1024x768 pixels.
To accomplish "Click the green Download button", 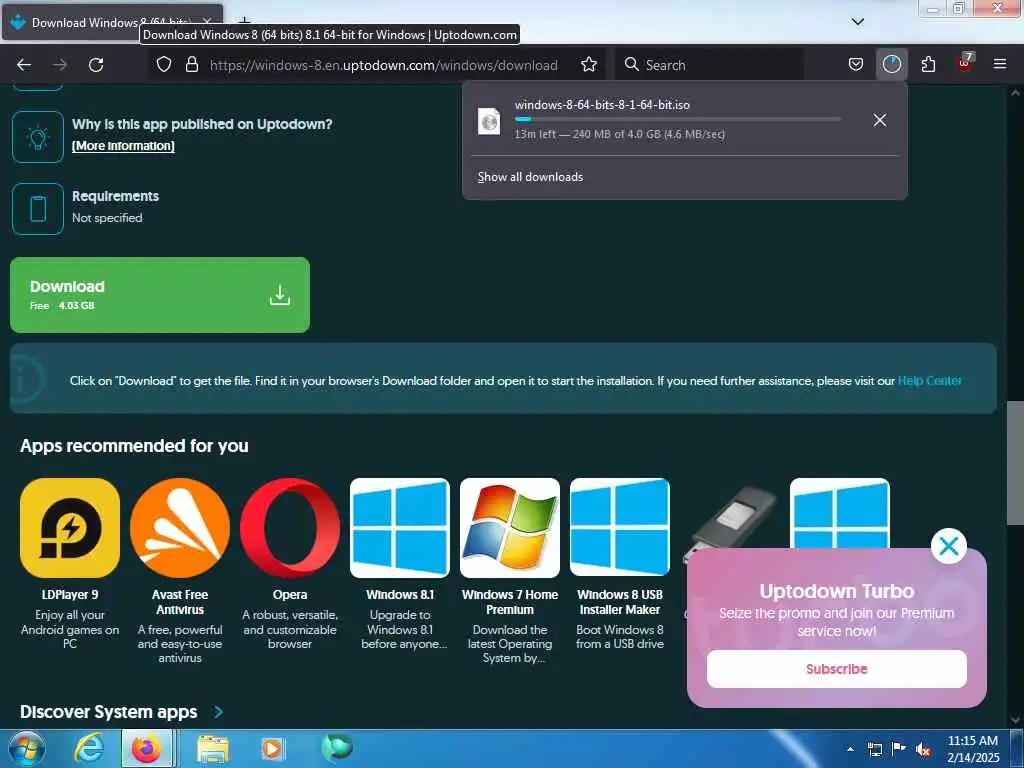I will [x=160, y=295].
